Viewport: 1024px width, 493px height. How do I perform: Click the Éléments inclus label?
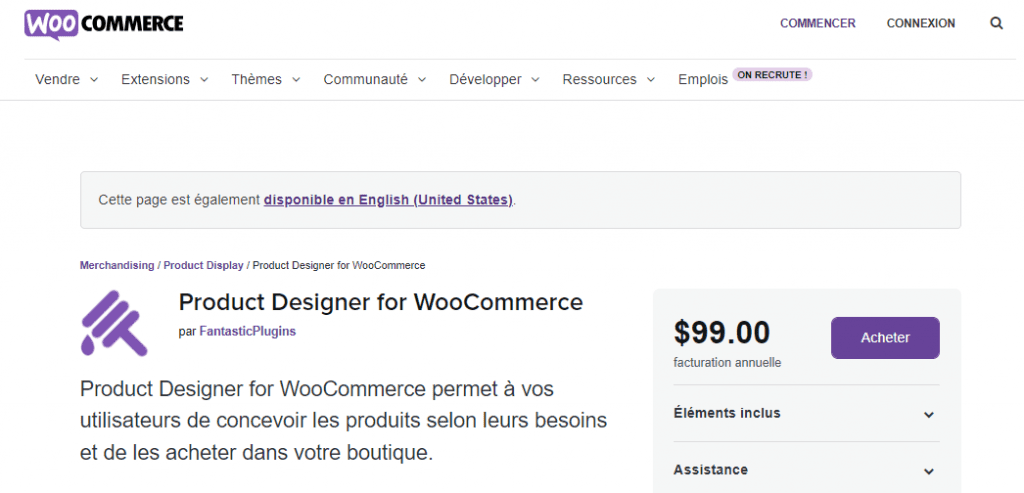click(x=727, y=413)
